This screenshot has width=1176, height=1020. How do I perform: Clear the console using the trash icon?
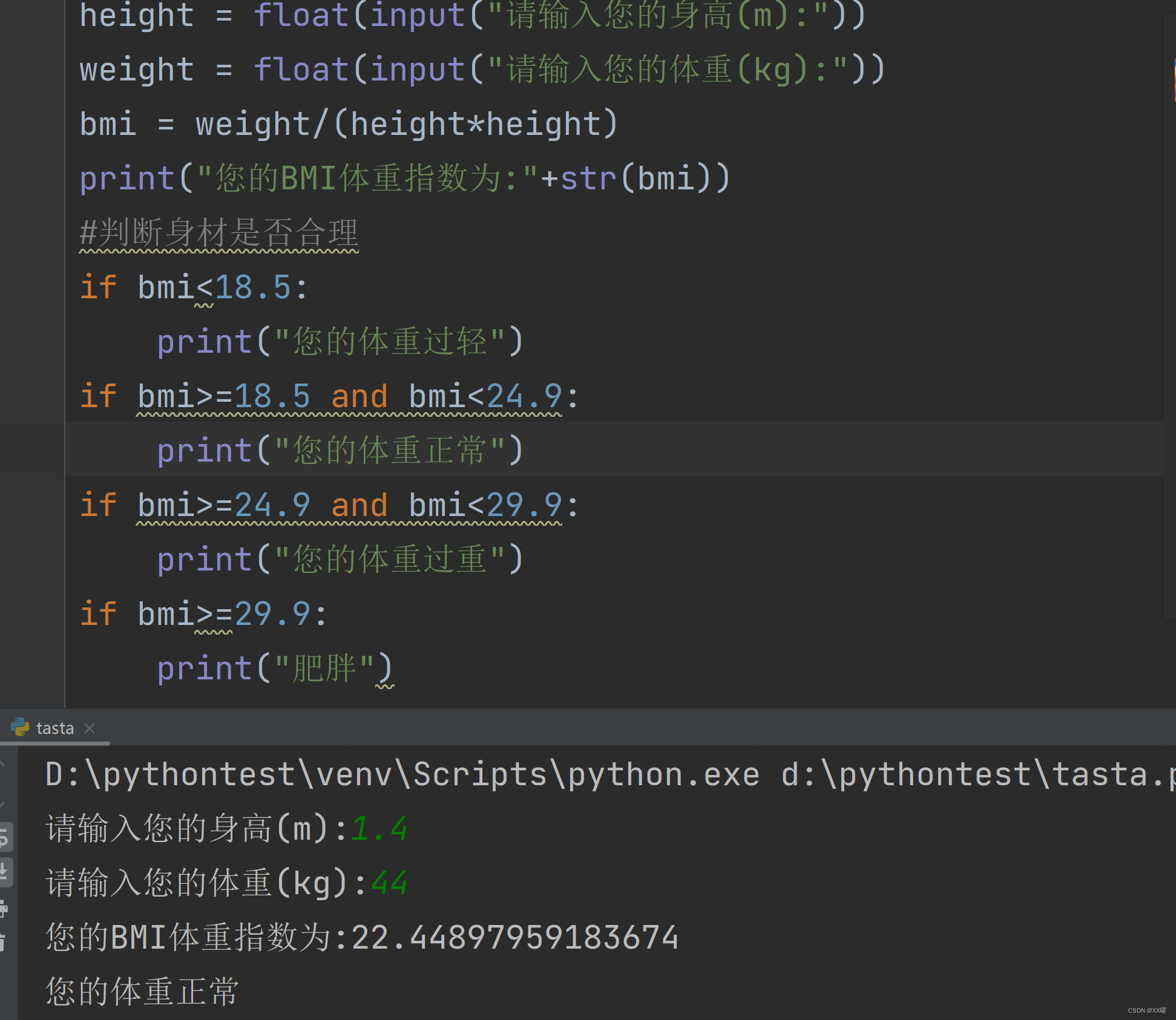tap(4, 940)
